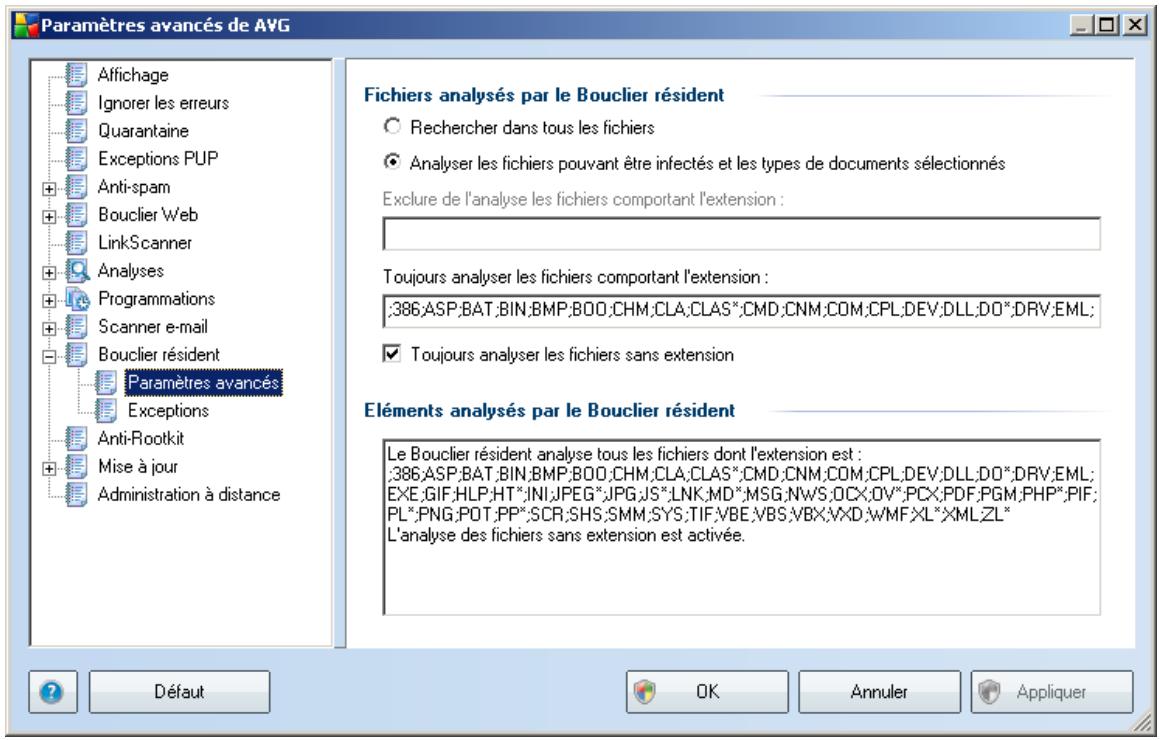Image resolution: width=1162 pixels, height=740 pixels.
Task: Click the Bouclier Web page icon
Action: (x=76, y=215)
